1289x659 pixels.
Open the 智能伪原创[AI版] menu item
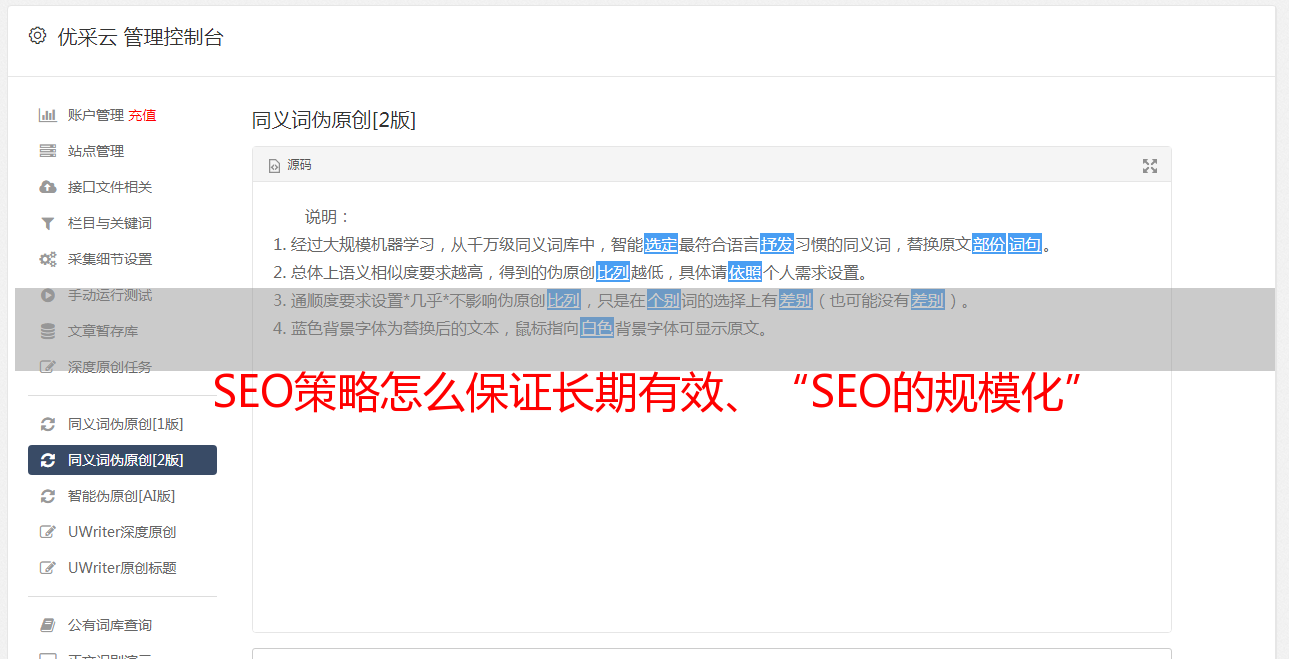coord(122,496)
